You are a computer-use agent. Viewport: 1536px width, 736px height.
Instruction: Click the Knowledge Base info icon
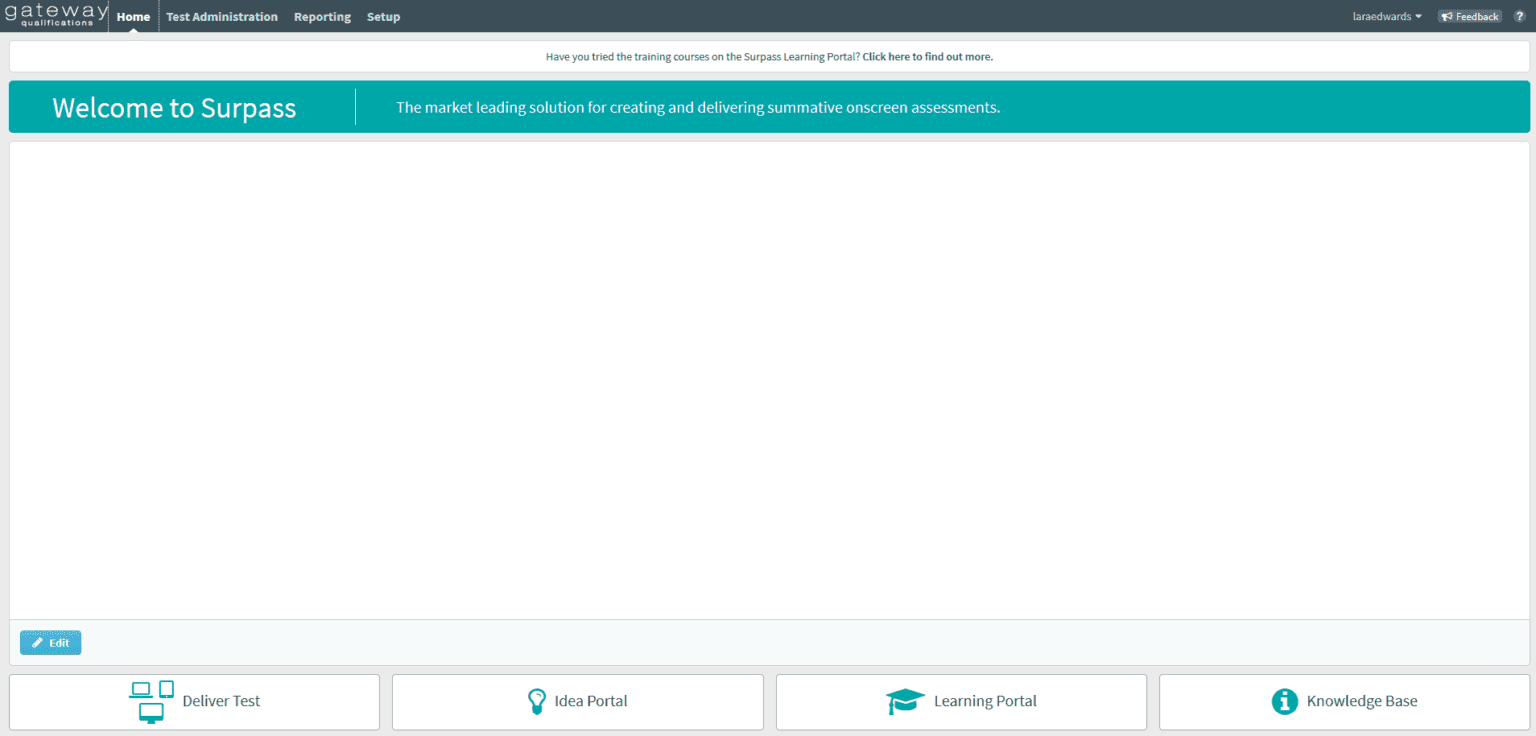pos(1285,701)
